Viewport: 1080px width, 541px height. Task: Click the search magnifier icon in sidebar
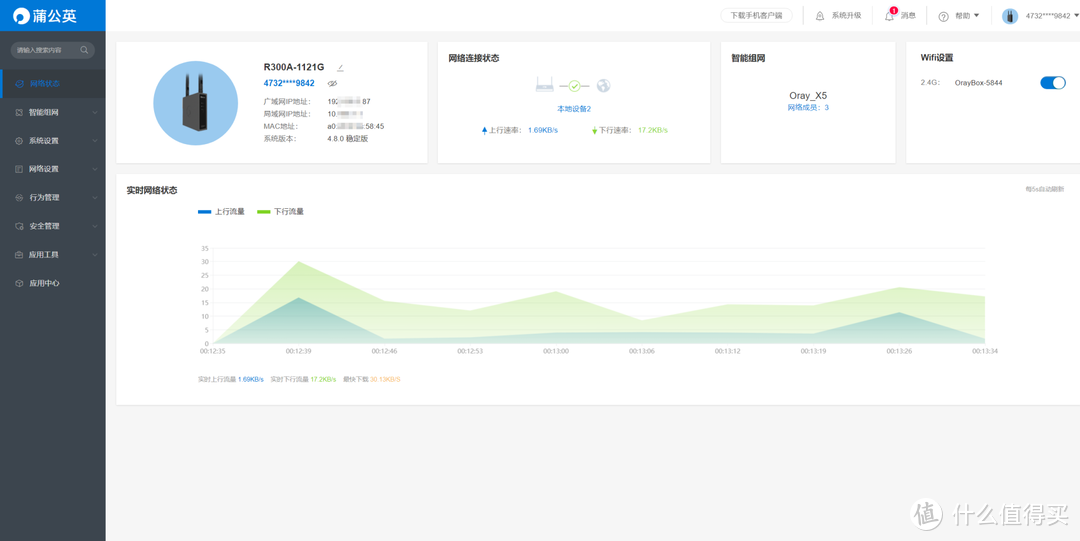click(85, 50)
